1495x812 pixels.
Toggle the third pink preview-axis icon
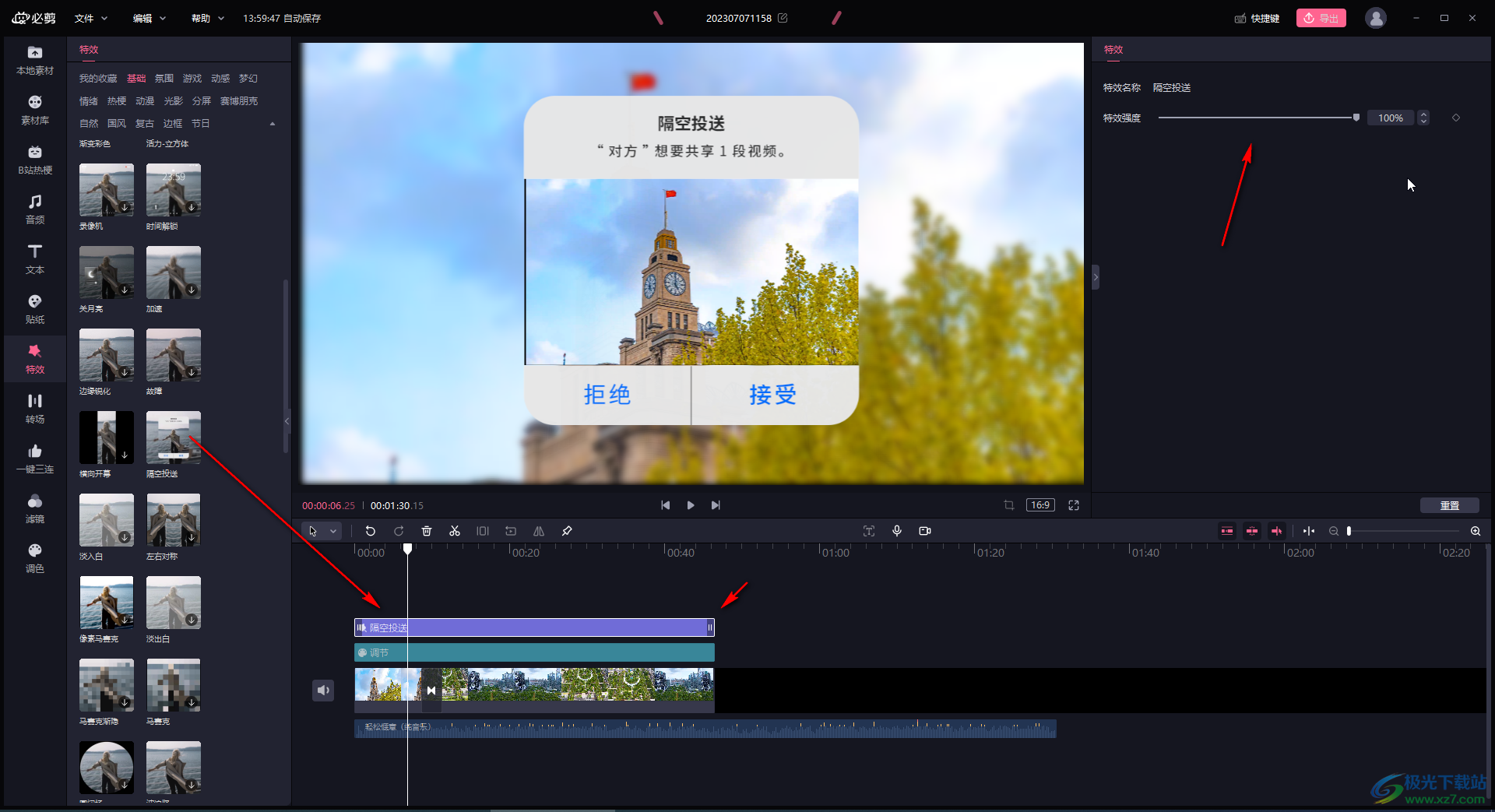1277,531
